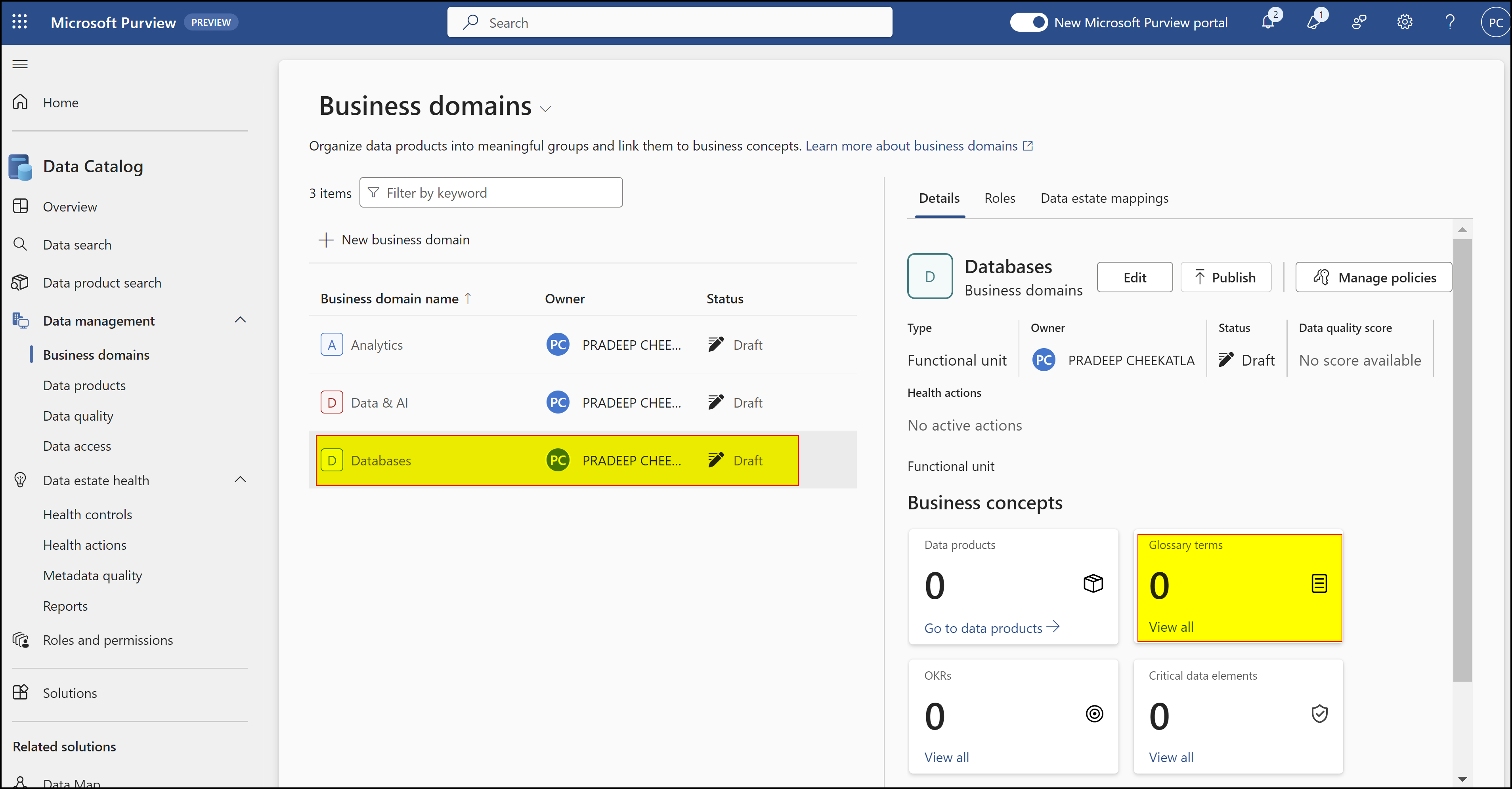
Task: Open Reports in sidebar
Action: click(x=65, y=606)
